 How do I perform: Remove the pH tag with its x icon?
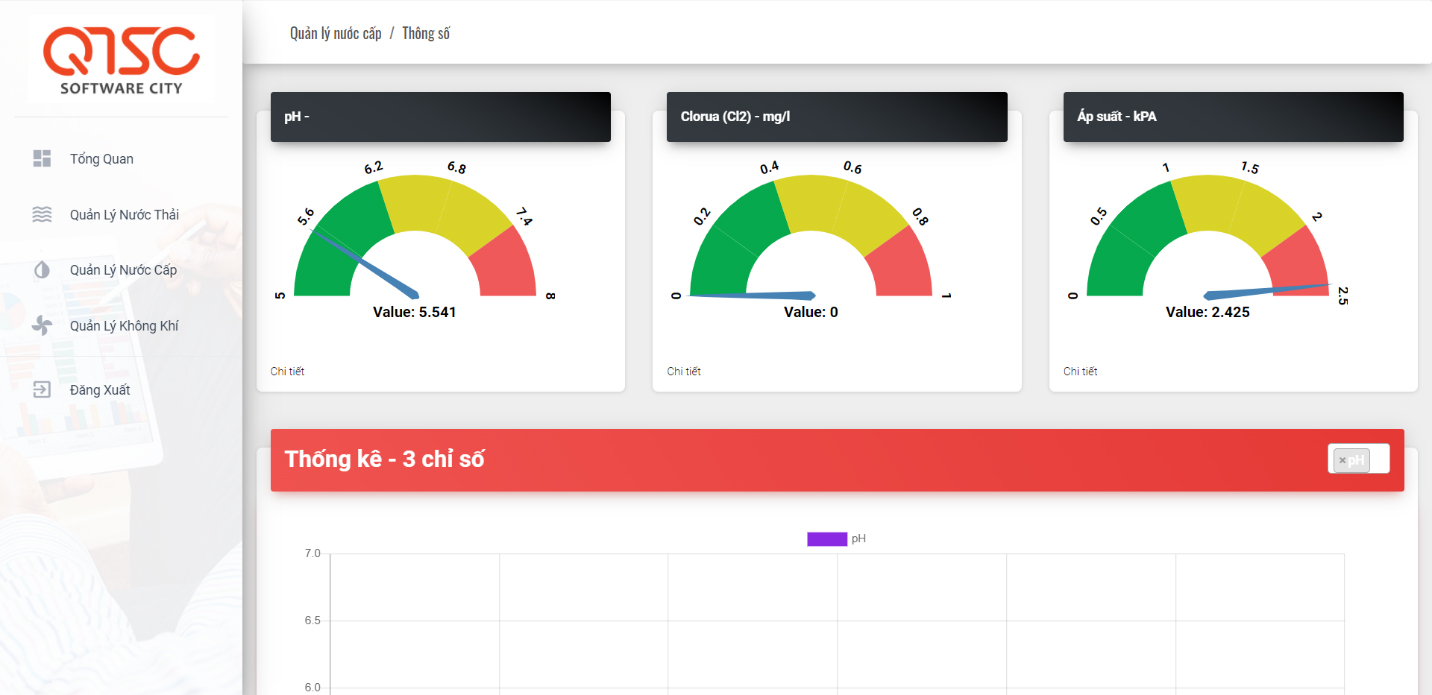pos(1342,460)
